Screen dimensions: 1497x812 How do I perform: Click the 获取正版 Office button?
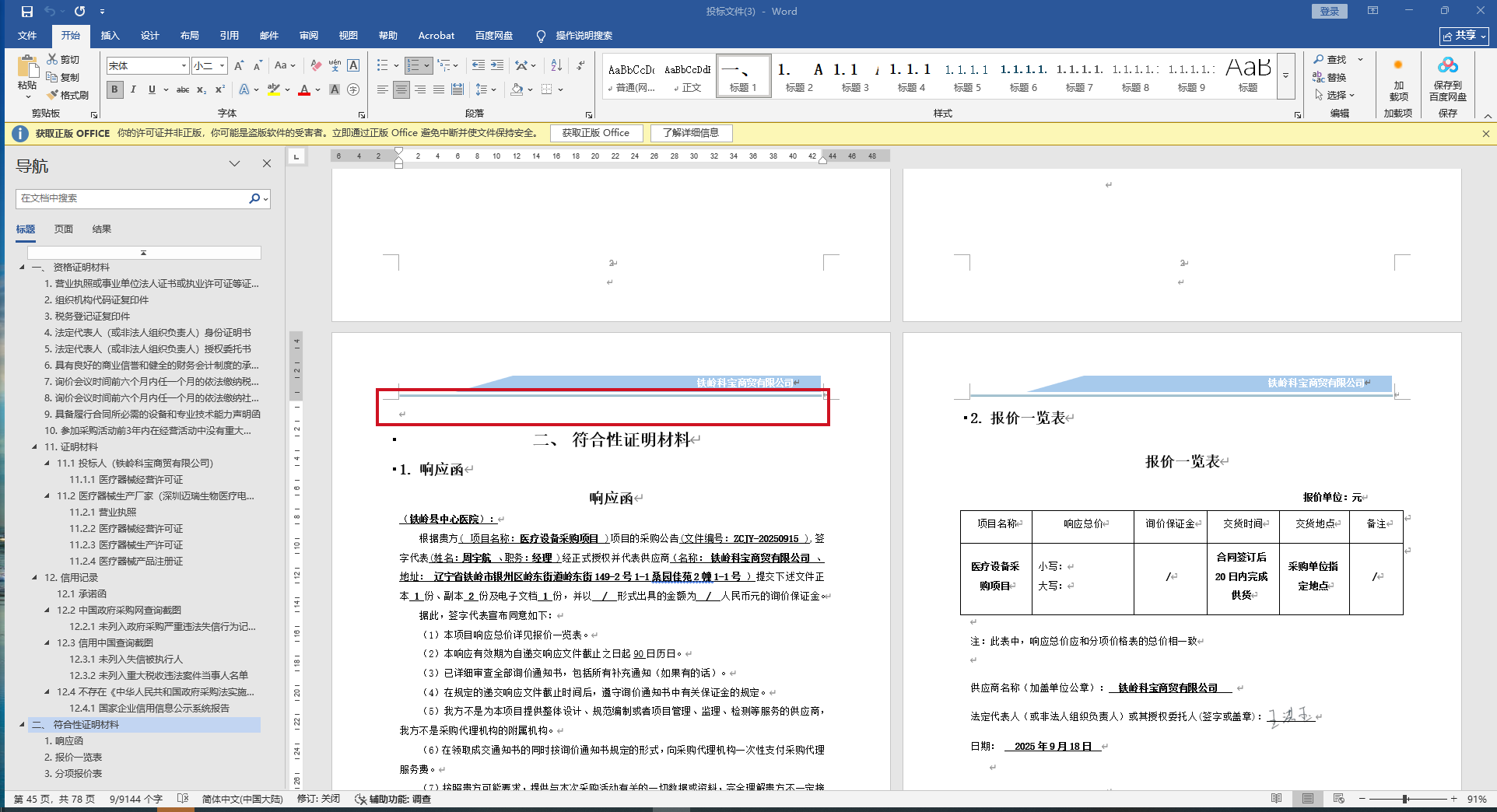tap(596, 133)
